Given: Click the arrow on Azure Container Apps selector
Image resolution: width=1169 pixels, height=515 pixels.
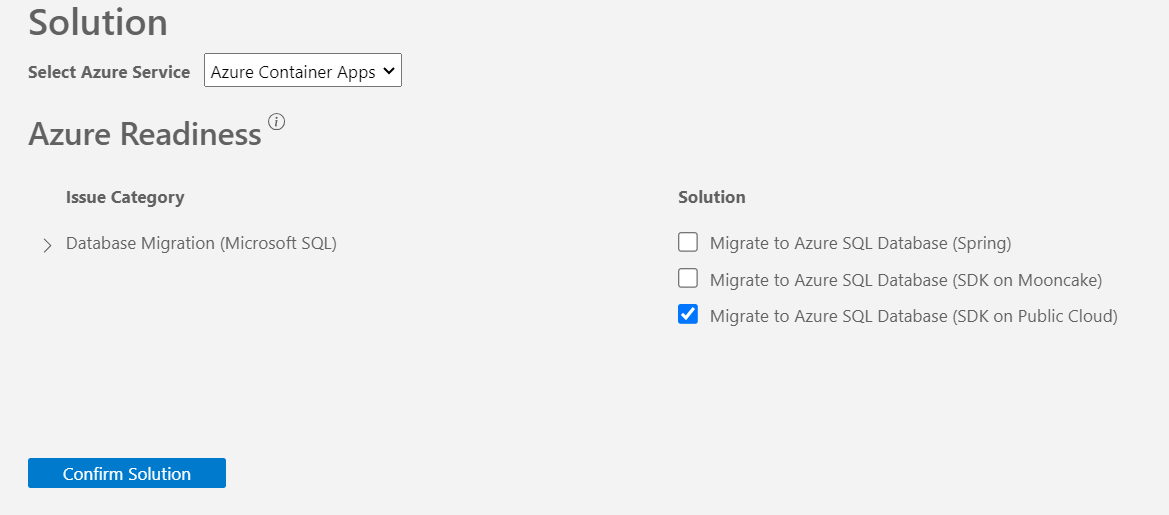Looking at the screenshot, I should [388, 71].
